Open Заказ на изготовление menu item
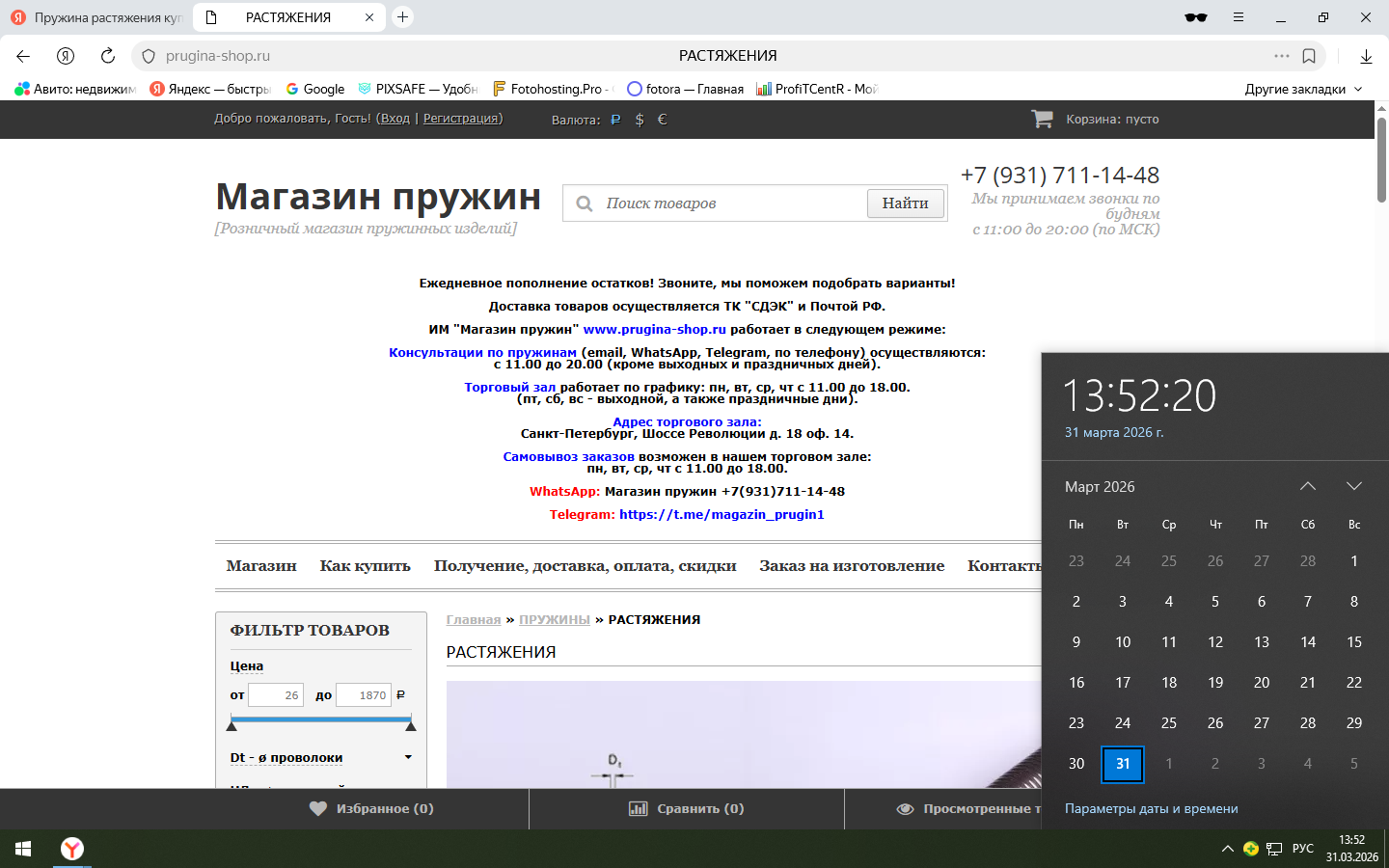This screenshot has width=1389, height=868. pos(851,566)
